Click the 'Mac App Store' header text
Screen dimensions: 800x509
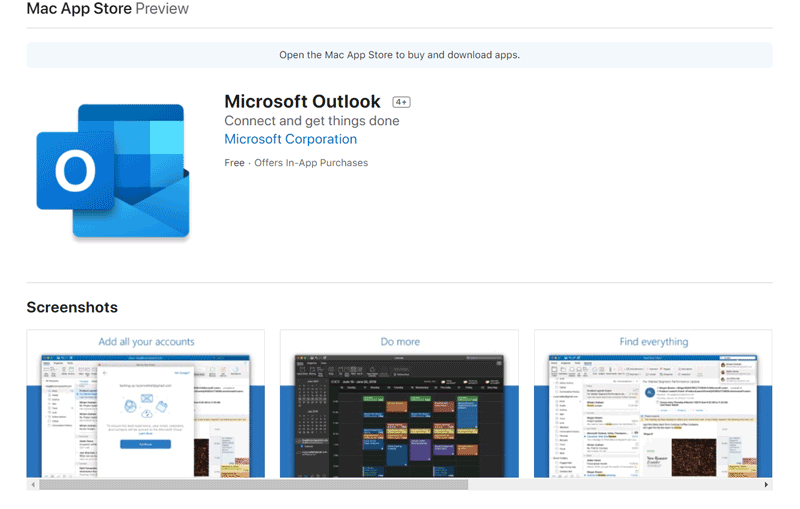click(79, 9)
